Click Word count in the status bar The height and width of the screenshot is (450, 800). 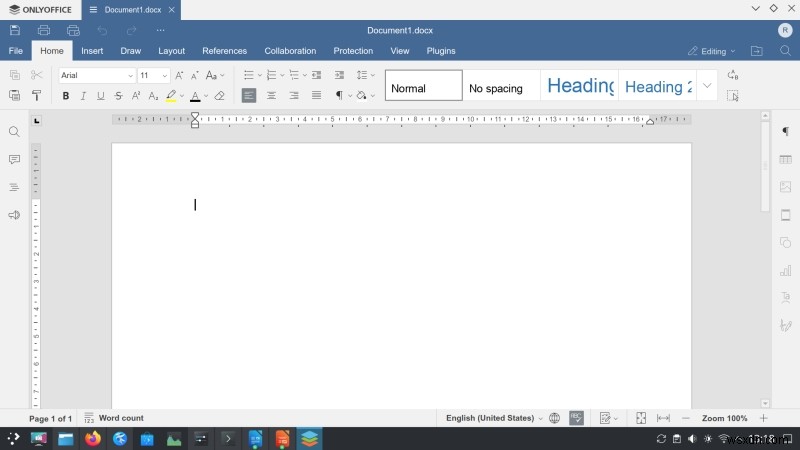[114, 418]
